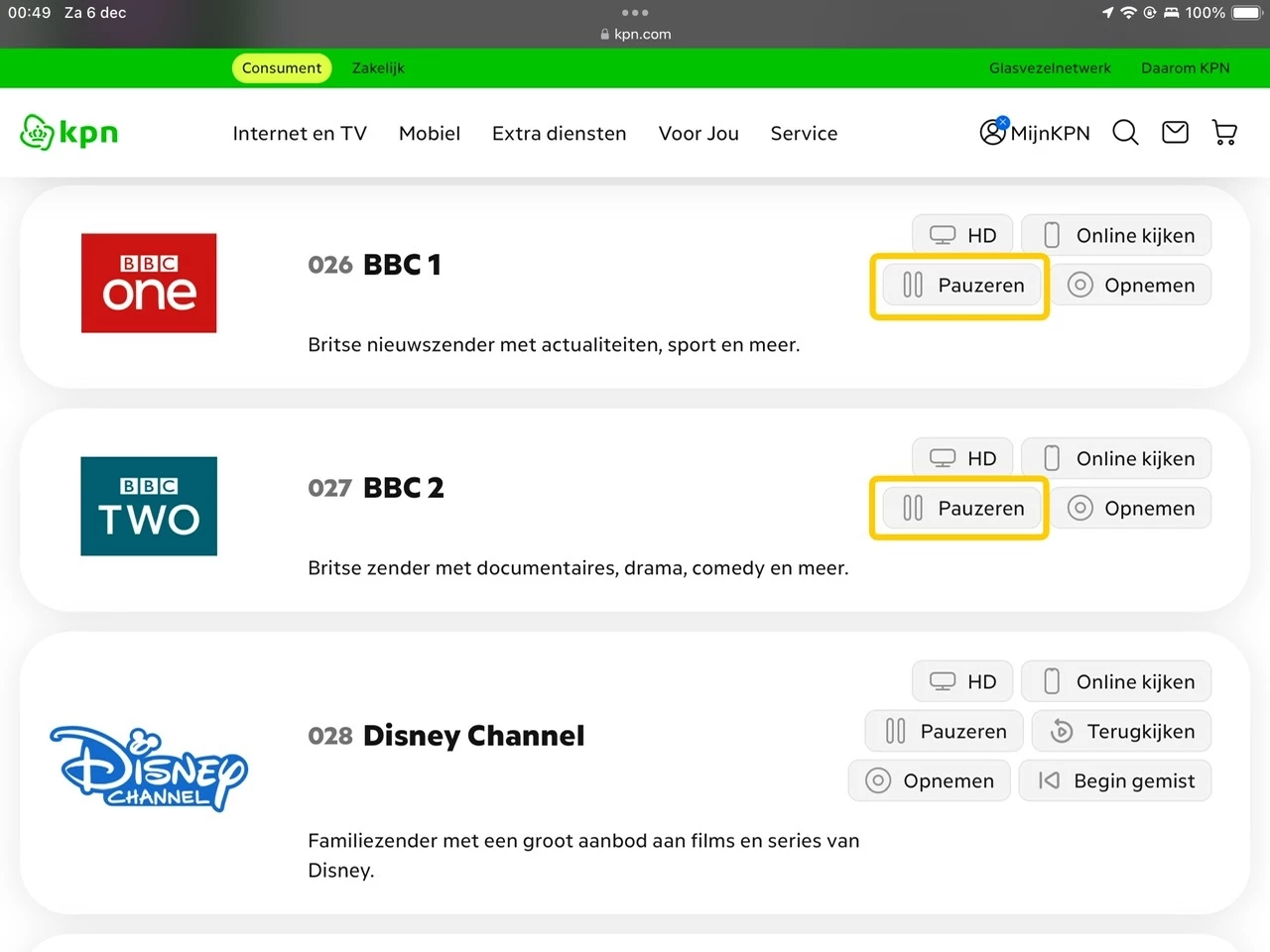Click the HD tag for BBC 1
Image resolution: width=1270 pixels, height=952 pixels.
coord(962,235)
